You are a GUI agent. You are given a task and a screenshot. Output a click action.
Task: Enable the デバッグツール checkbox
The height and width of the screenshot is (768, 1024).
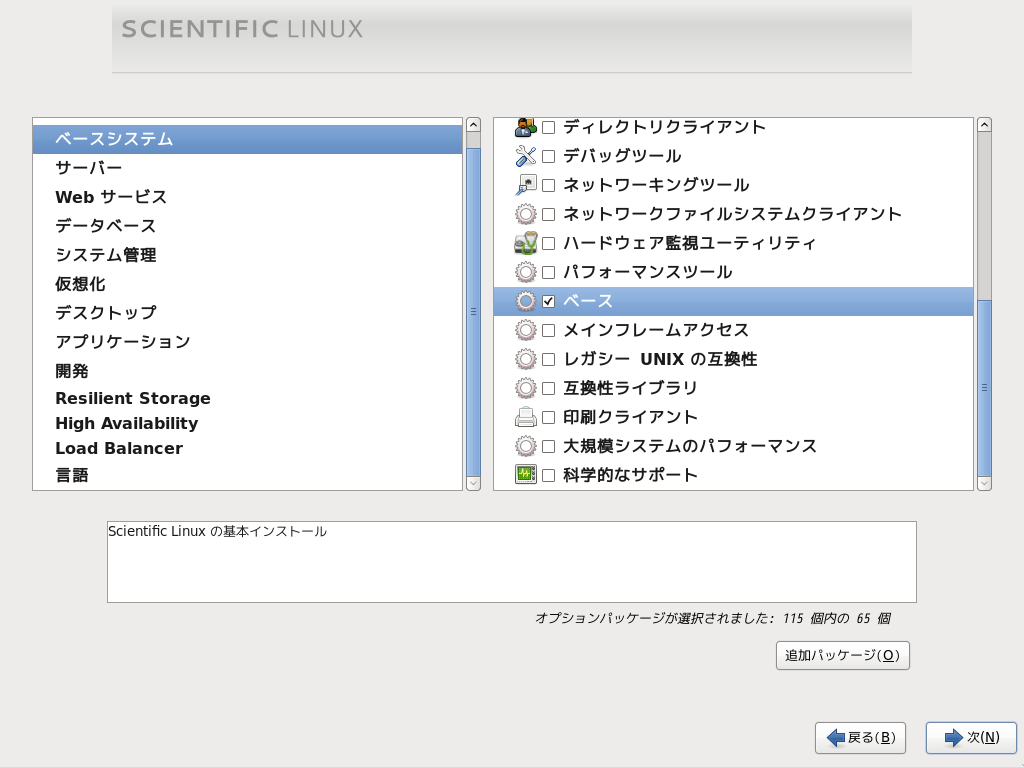click(x=549, y=156)
